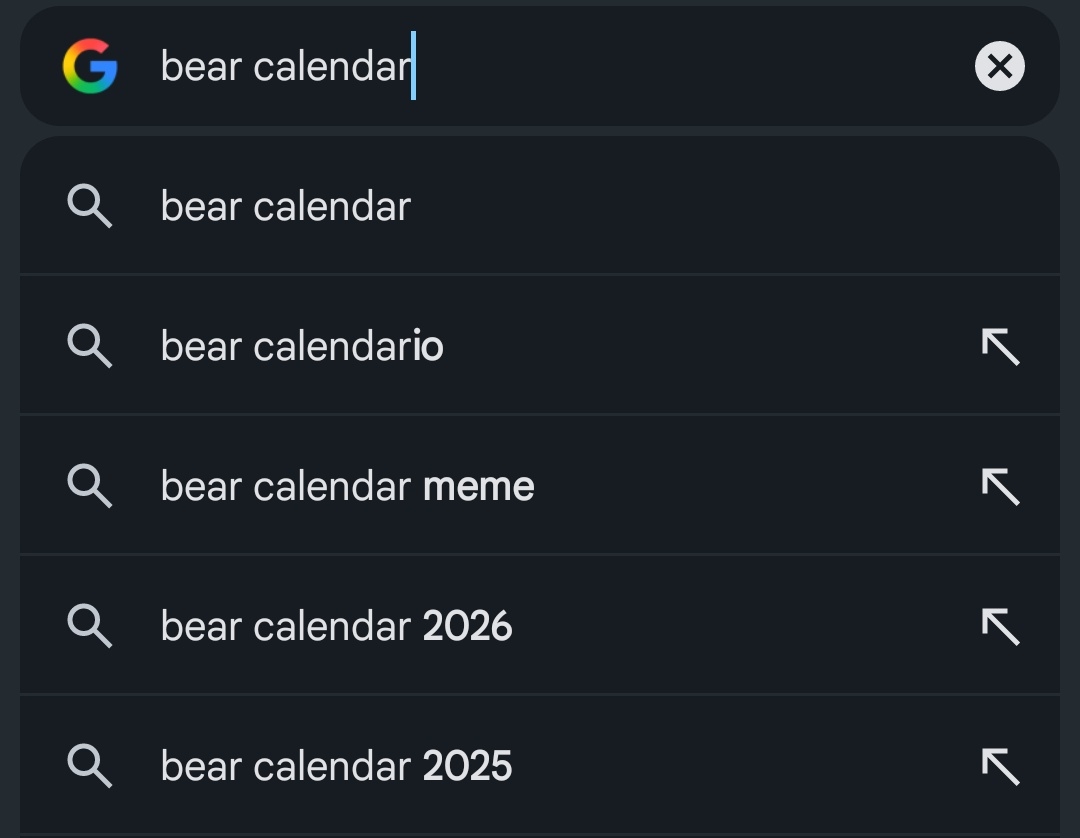
Task: Tap magnifier icon next to "bear calendar 2026"
Action: click(x=90, y=627)
